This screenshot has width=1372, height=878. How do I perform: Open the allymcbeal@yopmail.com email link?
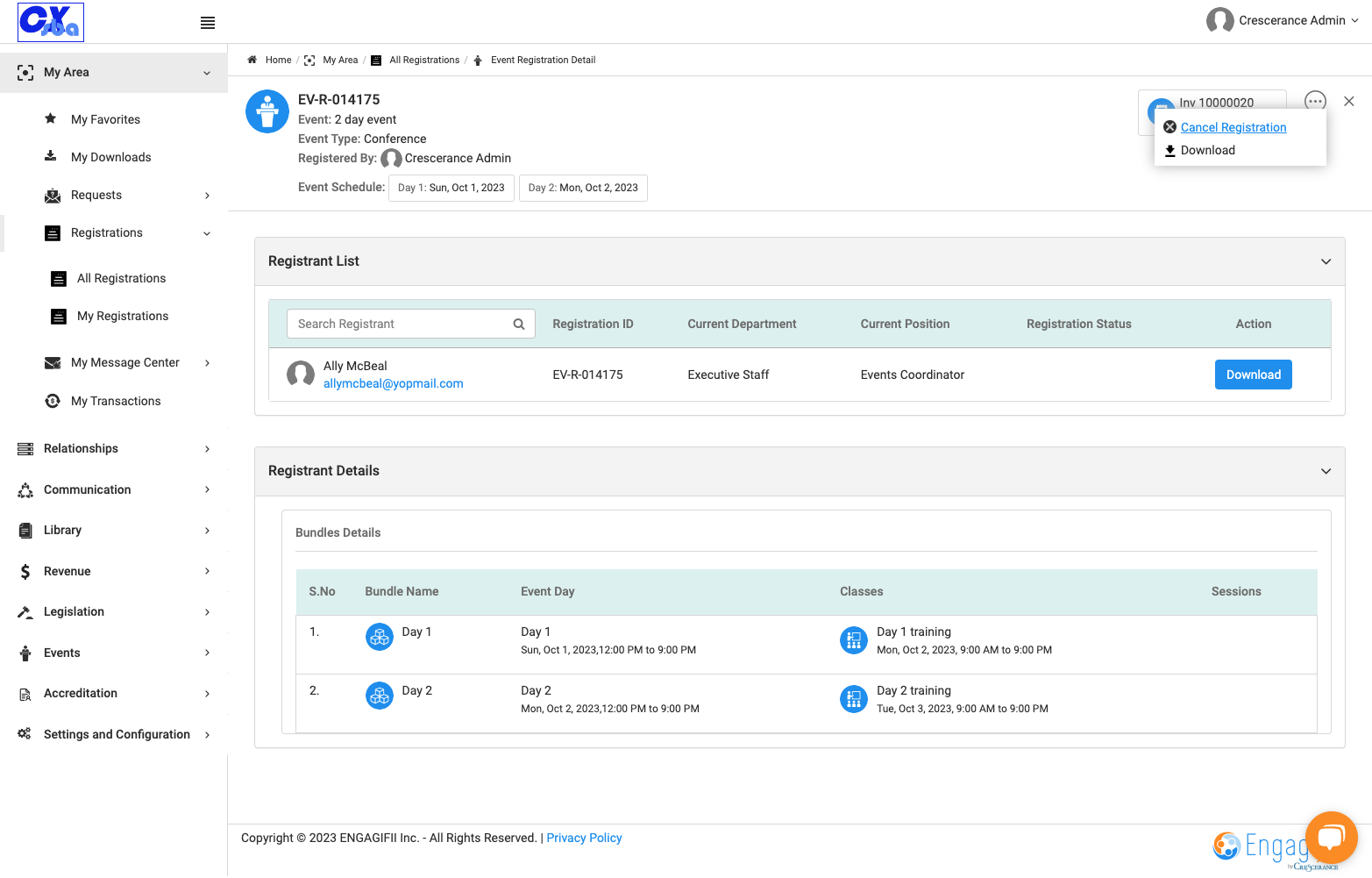(394, 383)
